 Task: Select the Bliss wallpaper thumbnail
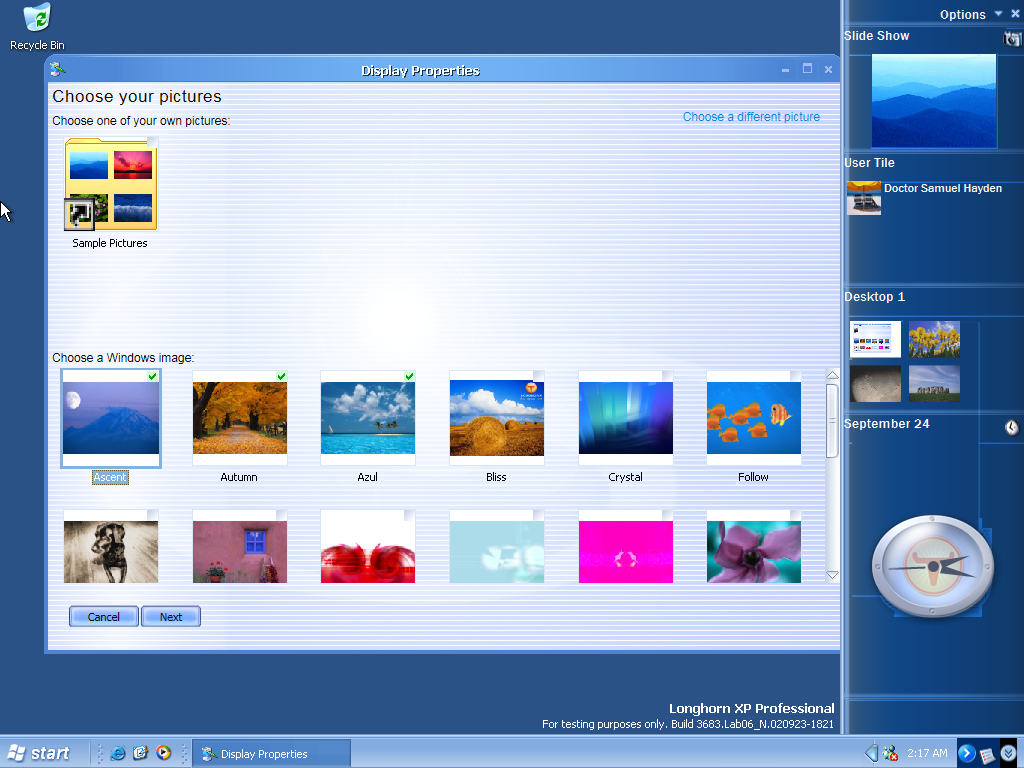point(497,418)
